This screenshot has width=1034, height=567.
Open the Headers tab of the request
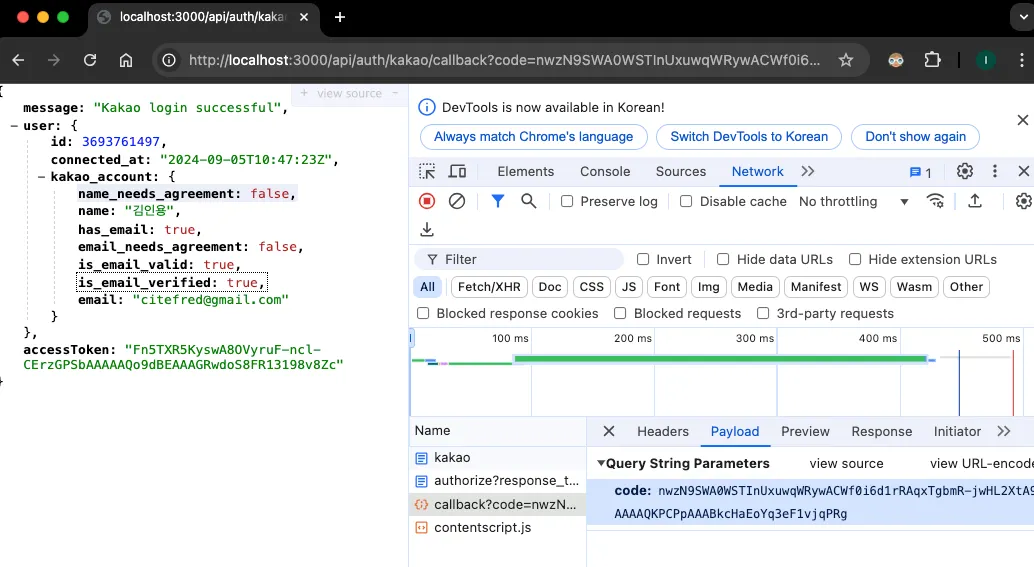663,431
